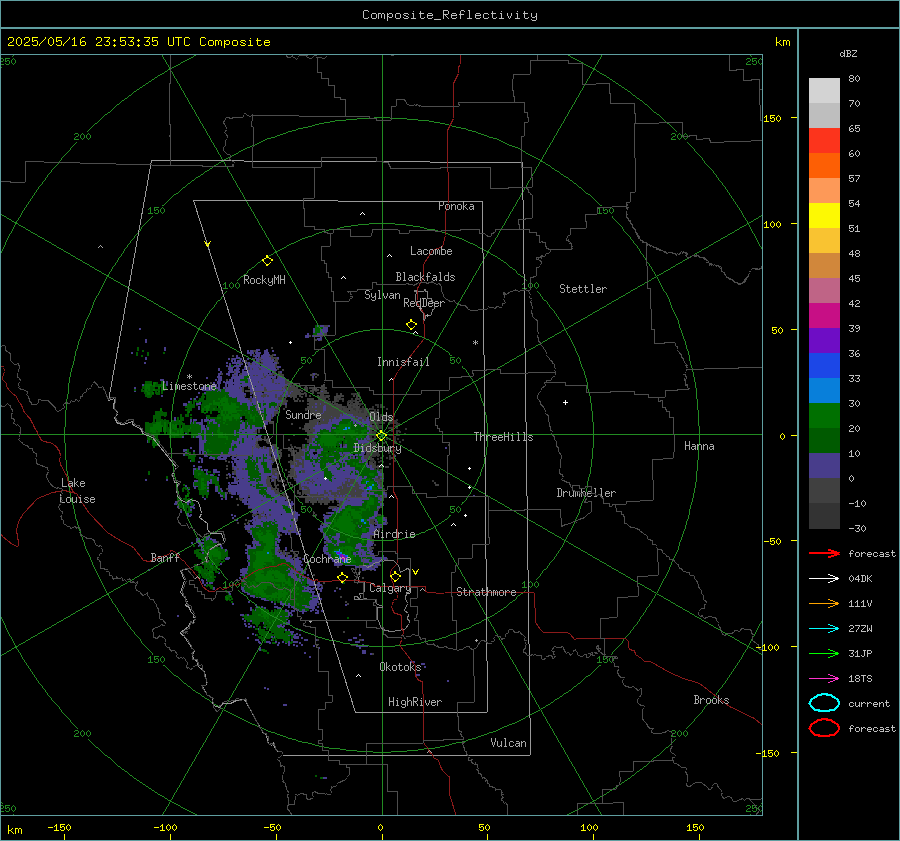Click the Cochrane map label
Viewport: 900px width, 841px height.
327,559
